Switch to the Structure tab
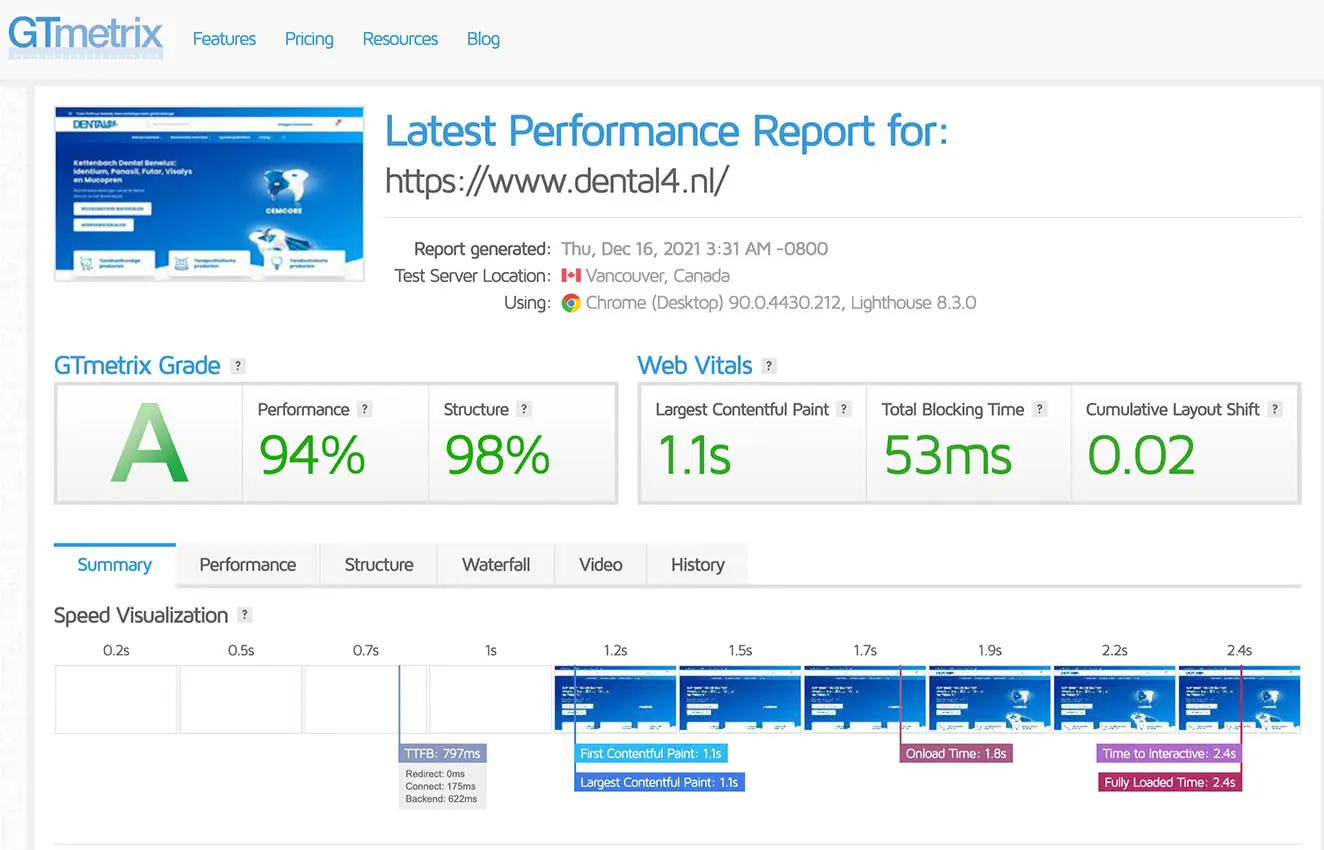Viewport: 1324px width, 850px height. (379, 565)
